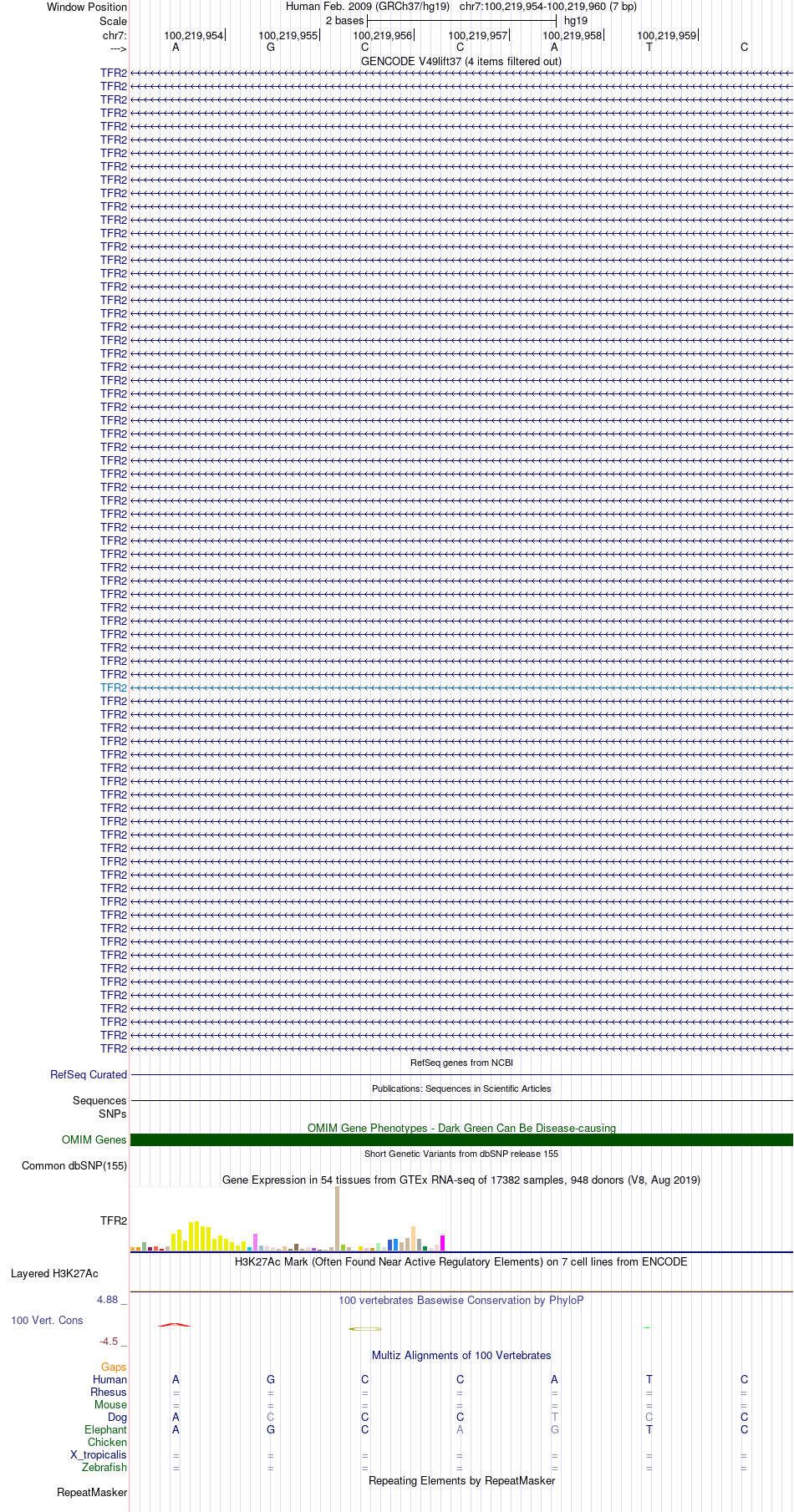Click the Window Position ruler label

click(87, 8)
